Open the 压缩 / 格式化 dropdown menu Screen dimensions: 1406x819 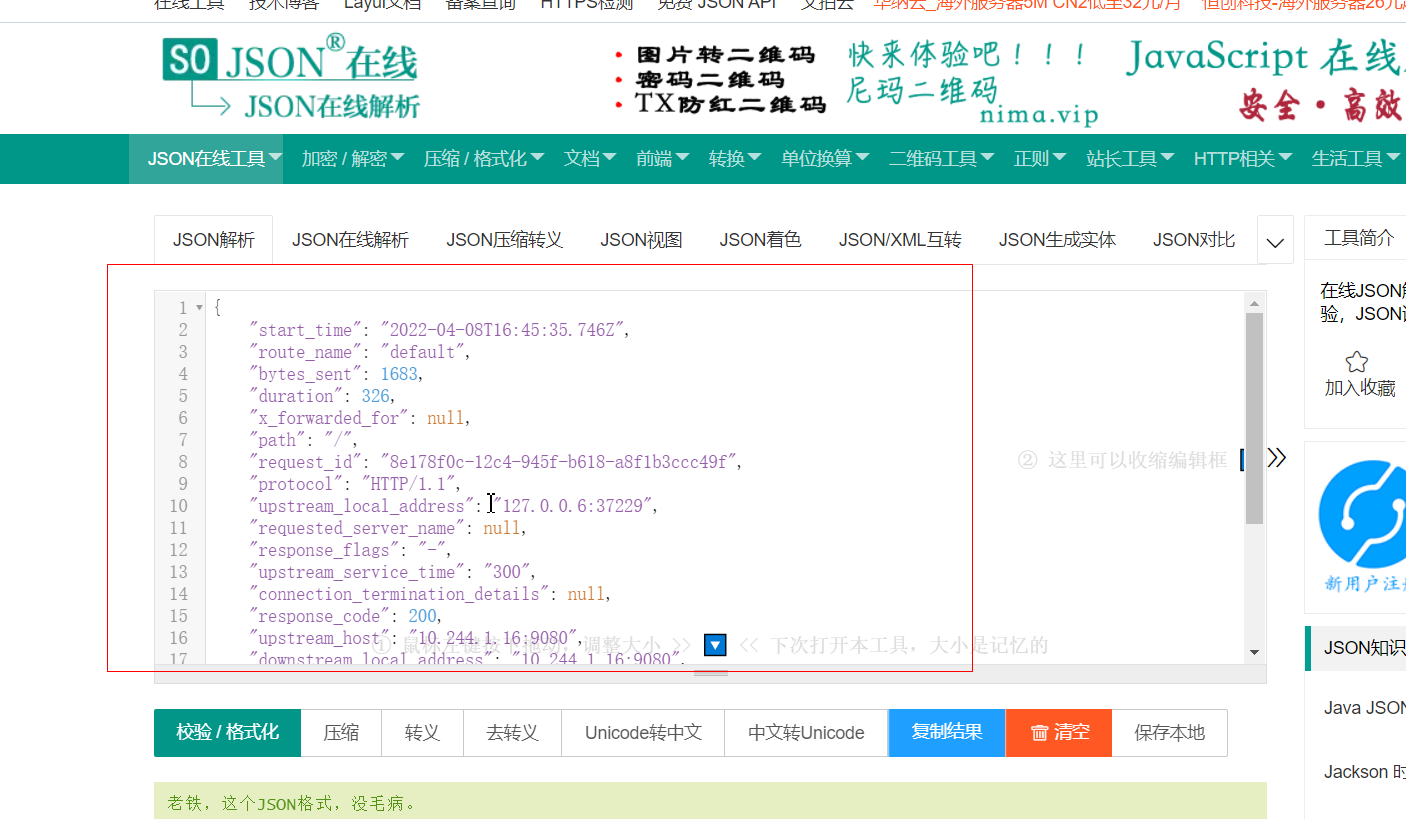(484, 158)
